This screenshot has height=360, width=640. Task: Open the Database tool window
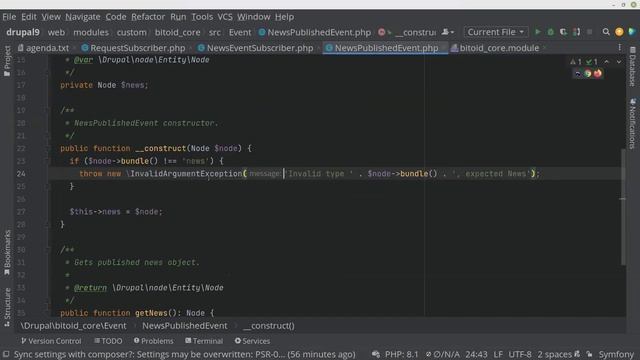pyautogui.click(x=633, y=67)
